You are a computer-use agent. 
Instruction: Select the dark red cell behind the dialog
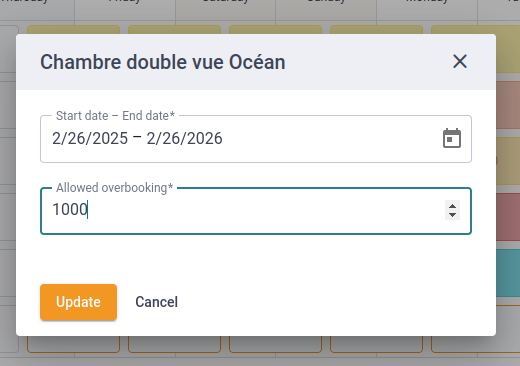click(x=508, y=217)
